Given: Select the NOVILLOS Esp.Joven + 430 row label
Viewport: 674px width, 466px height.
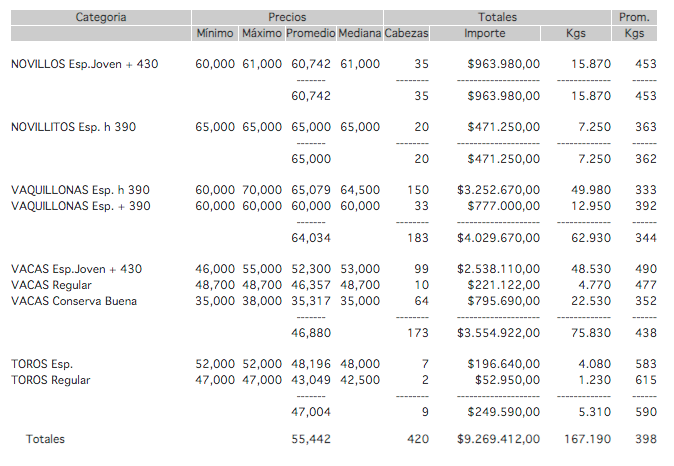Looking at the screenshot, I should 84,64.
